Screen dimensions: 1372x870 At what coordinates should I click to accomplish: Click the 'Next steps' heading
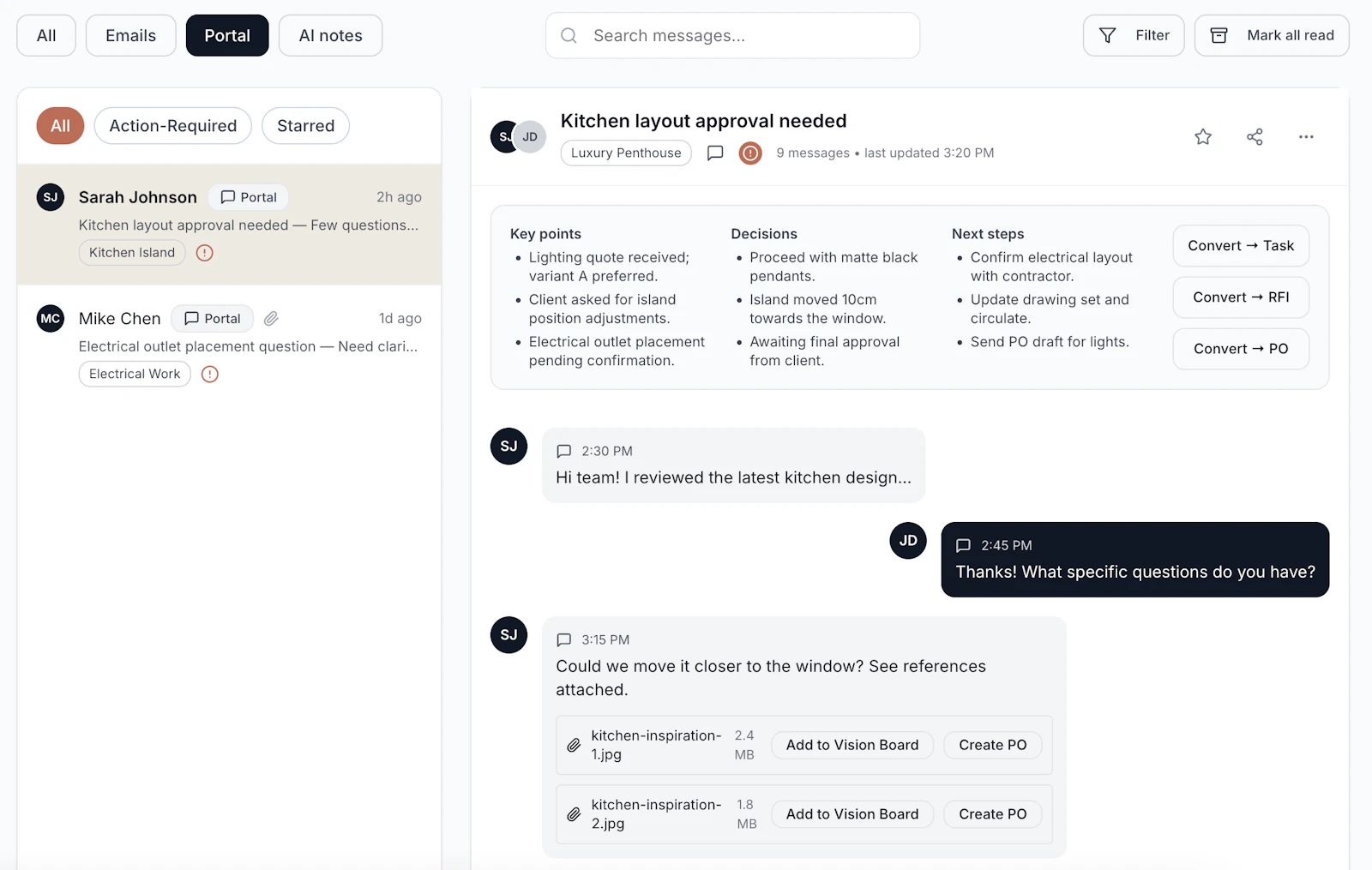pos(988,234)
